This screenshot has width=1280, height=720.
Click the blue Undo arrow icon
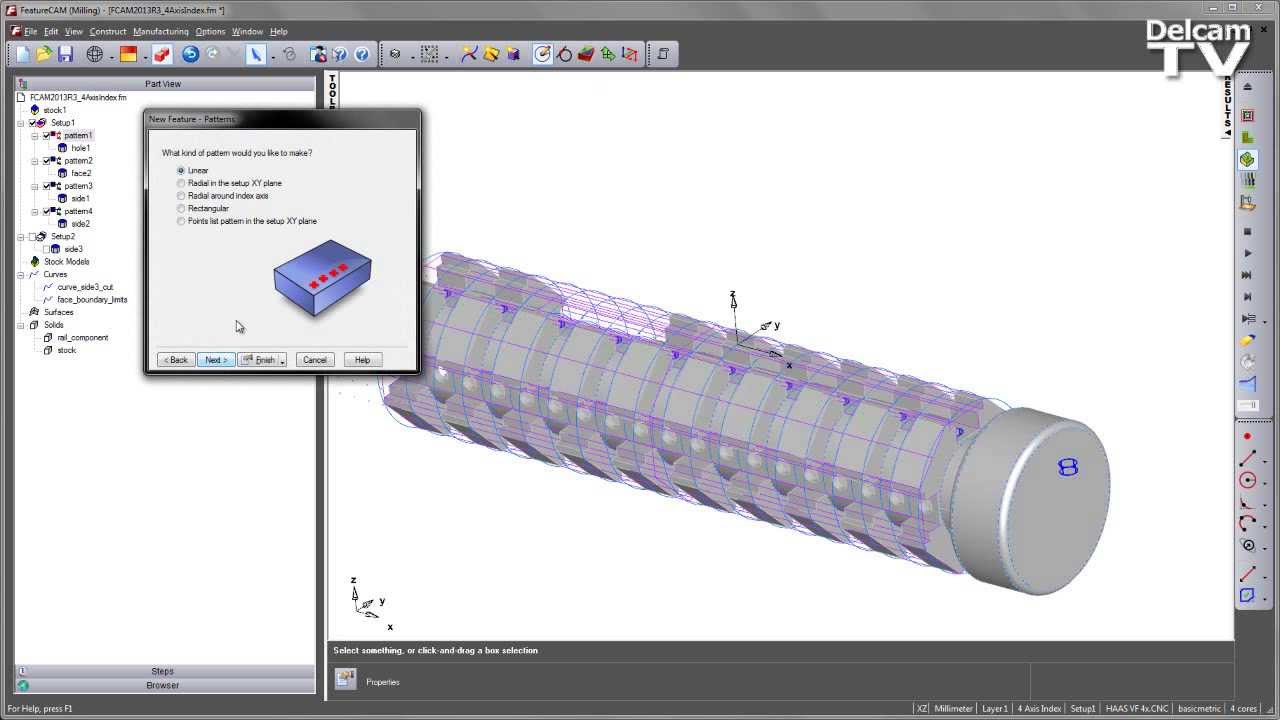click(190, 54)
